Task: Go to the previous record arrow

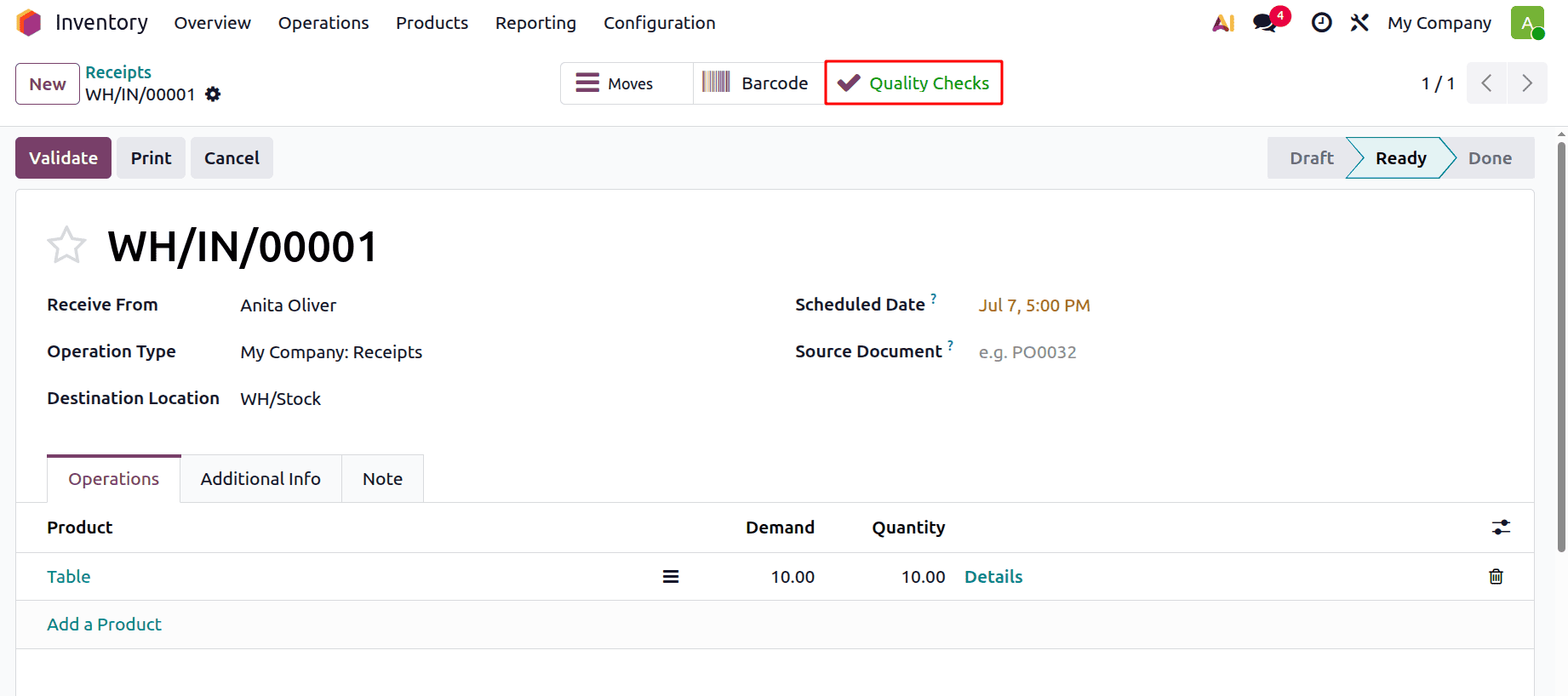Action: tap(1486, 83)
